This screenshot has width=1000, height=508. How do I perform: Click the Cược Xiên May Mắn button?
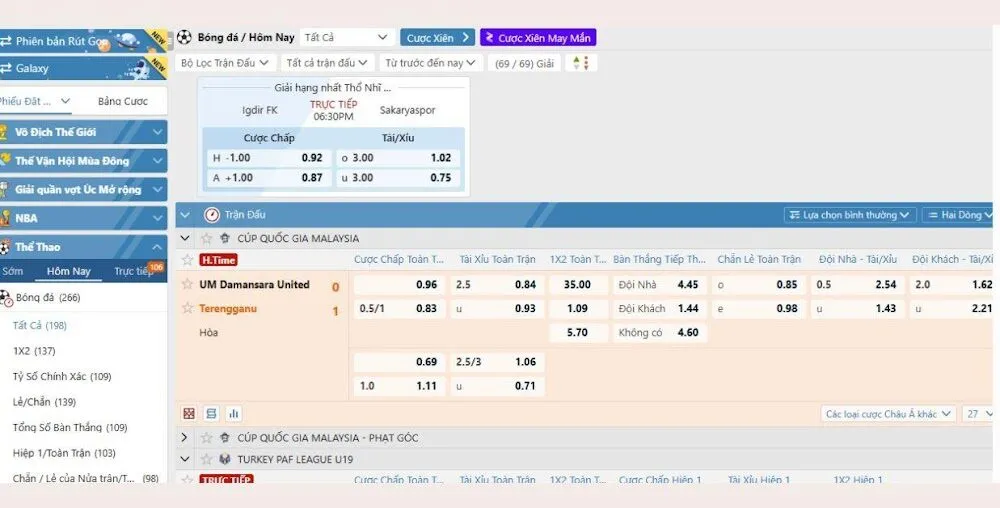click(538, 38)
